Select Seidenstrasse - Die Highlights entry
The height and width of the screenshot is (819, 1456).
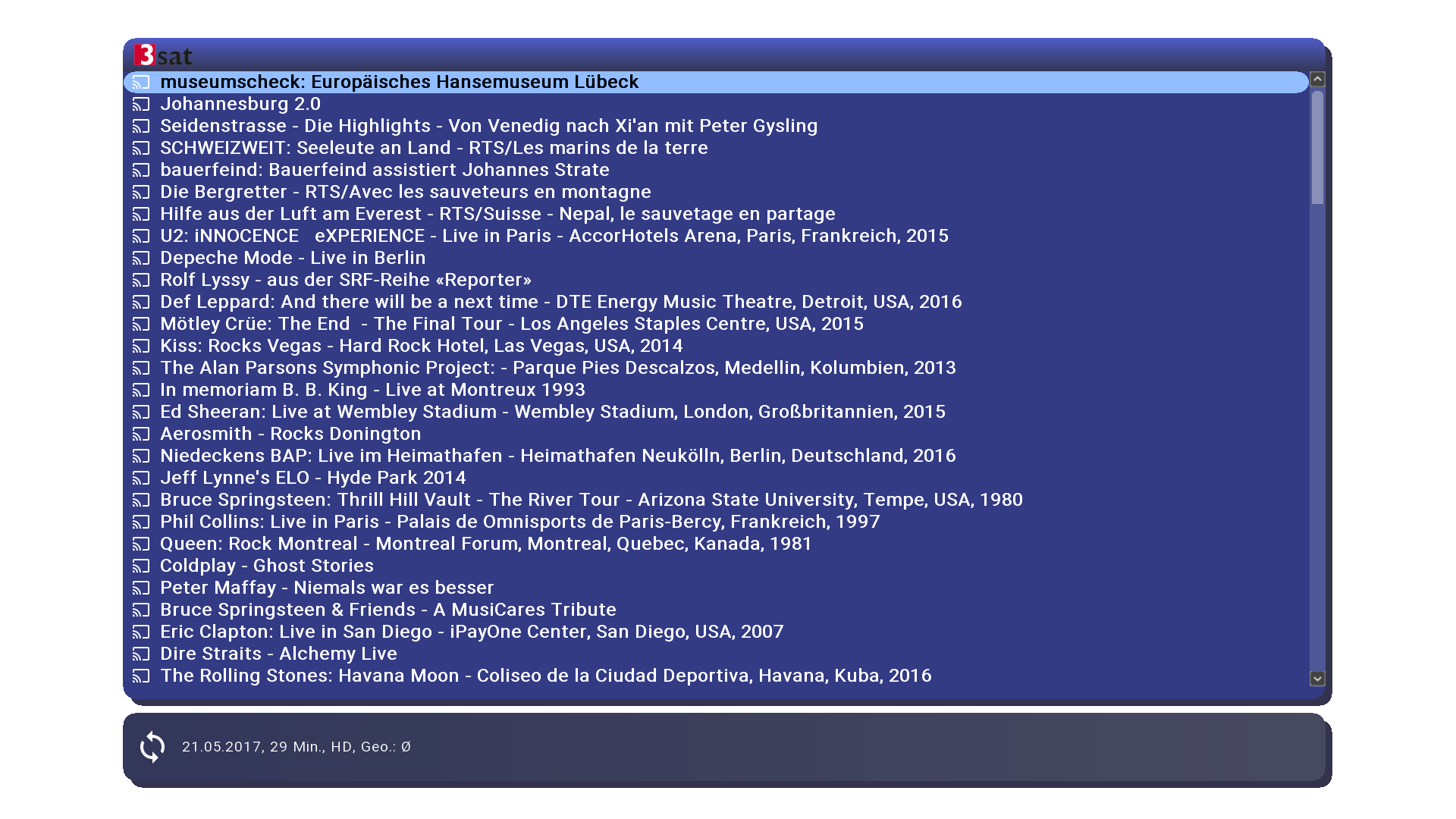tap(488, 126)
